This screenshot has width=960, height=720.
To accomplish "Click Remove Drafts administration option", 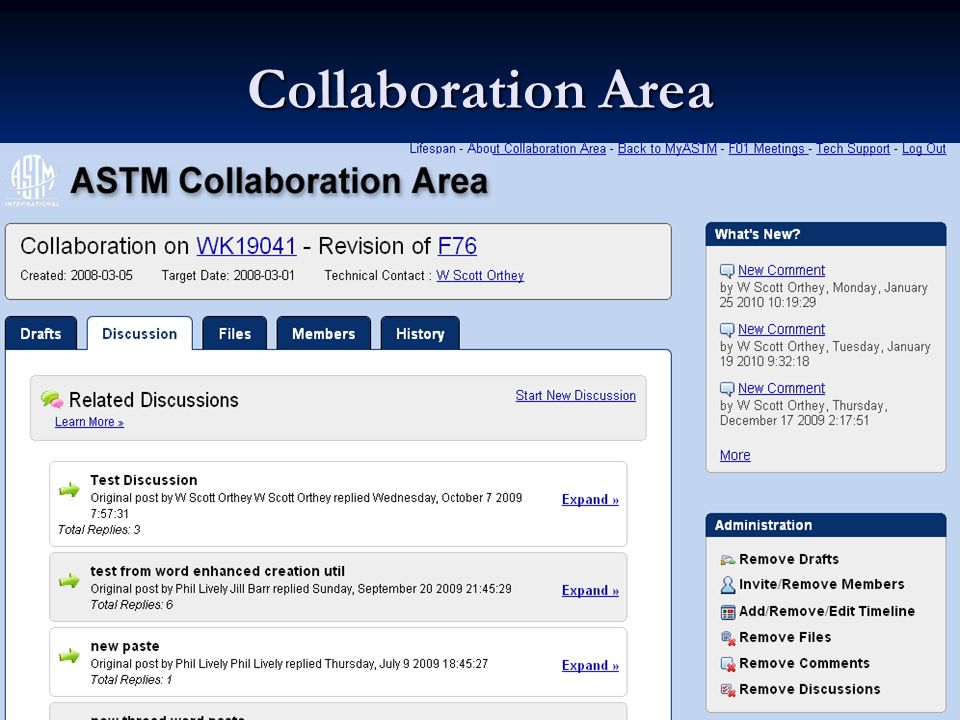I will click(x=789, y=559).
